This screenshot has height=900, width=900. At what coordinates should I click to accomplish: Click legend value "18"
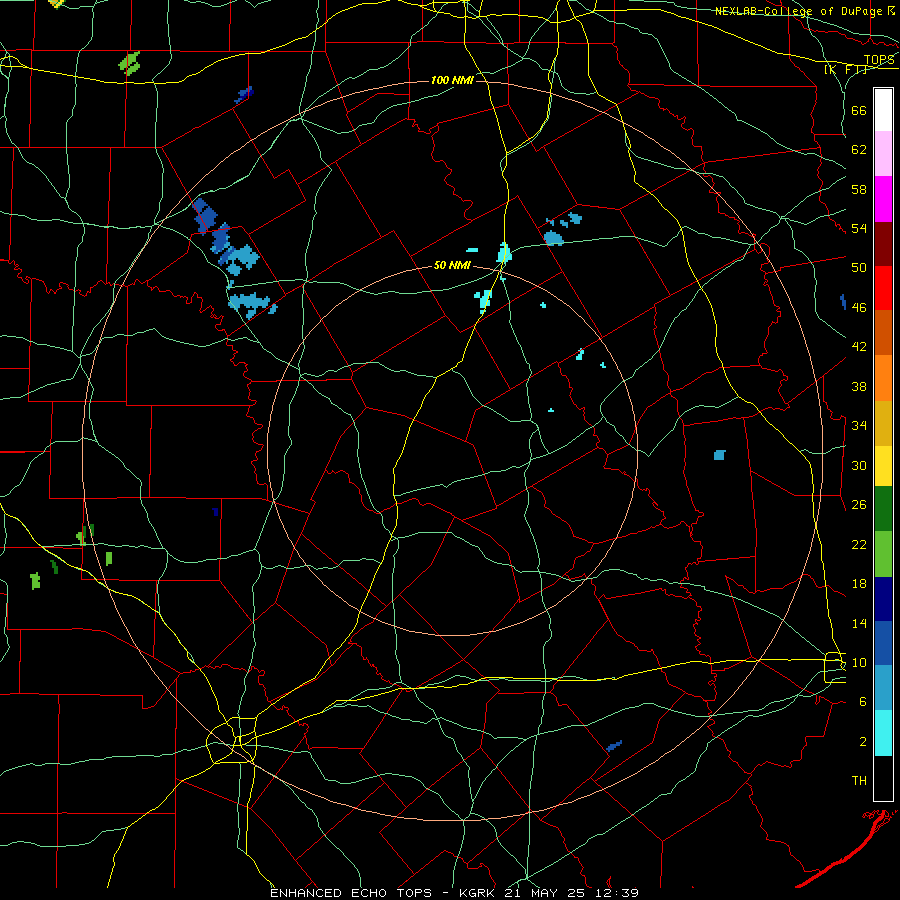859,584
